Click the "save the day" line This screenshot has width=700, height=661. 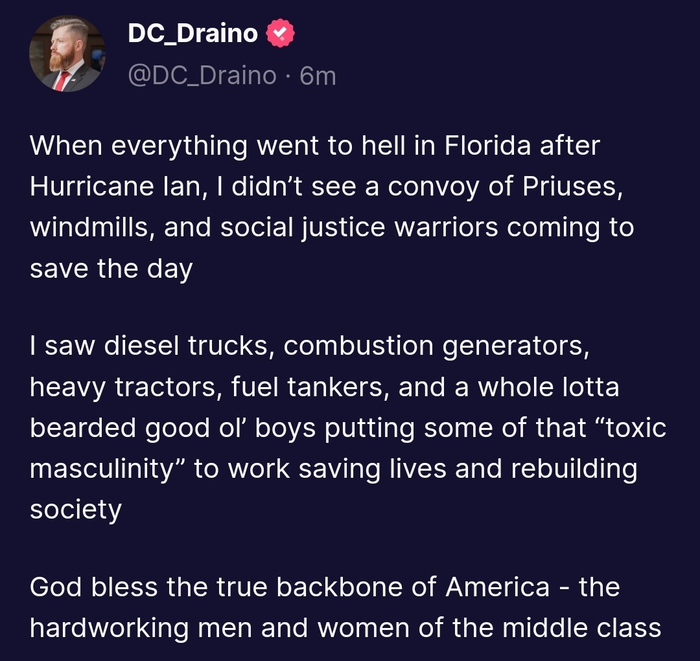pyautogui.click(x=111, y=268)
